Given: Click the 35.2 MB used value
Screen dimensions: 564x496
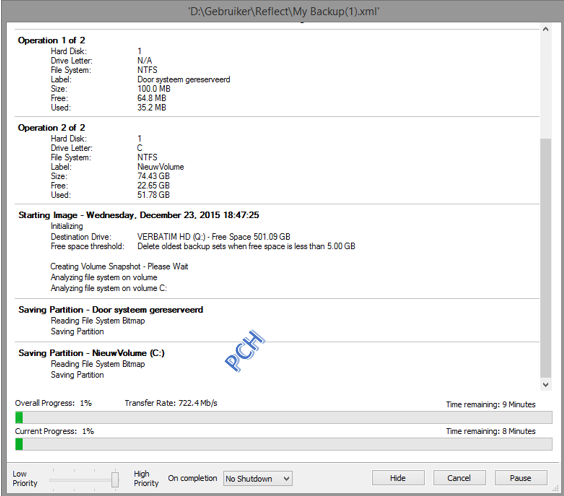Looking at the screenshot, I should coord(152,108).
